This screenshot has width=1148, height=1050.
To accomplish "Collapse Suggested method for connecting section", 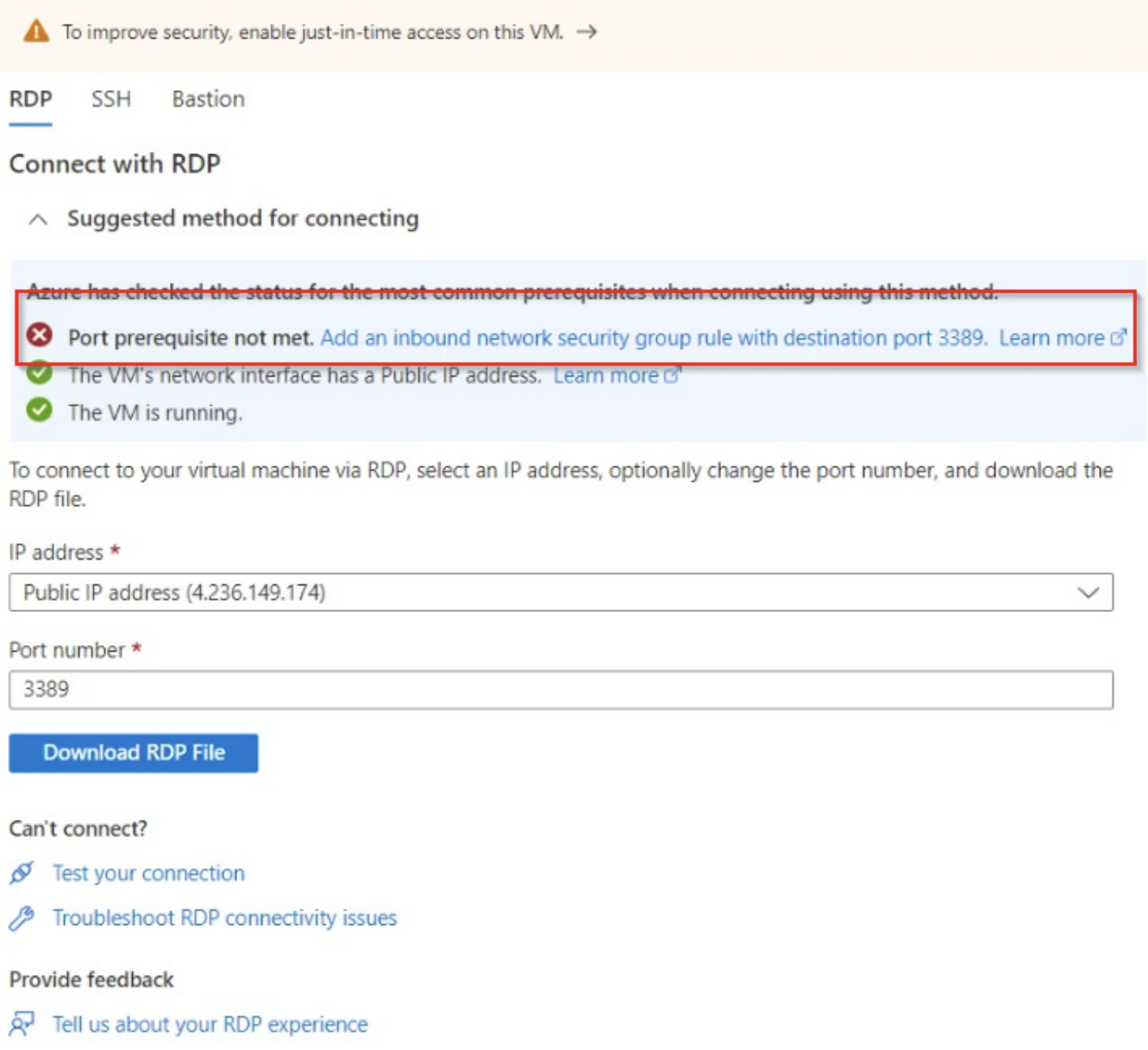I will (38, 219).
